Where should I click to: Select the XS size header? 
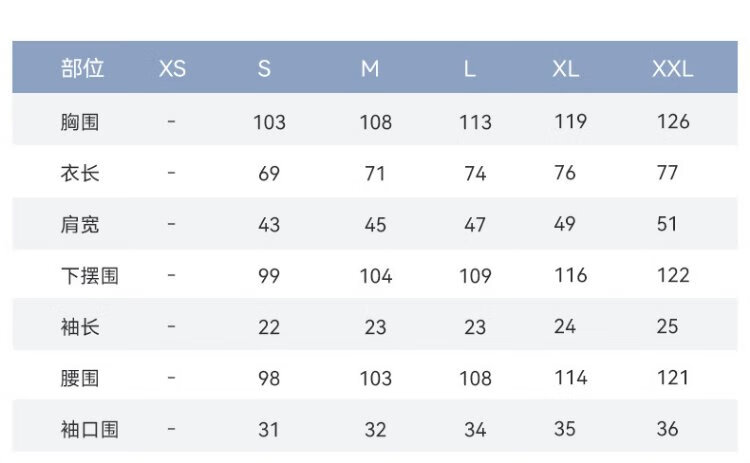pyautogui.click(x=172, y=69)
